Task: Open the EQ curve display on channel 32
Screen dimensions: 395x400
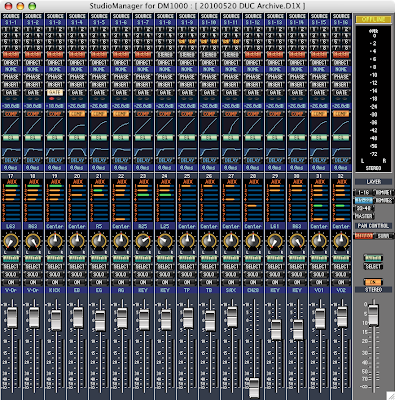Action: pyautogui.click(x=341, y=149)
